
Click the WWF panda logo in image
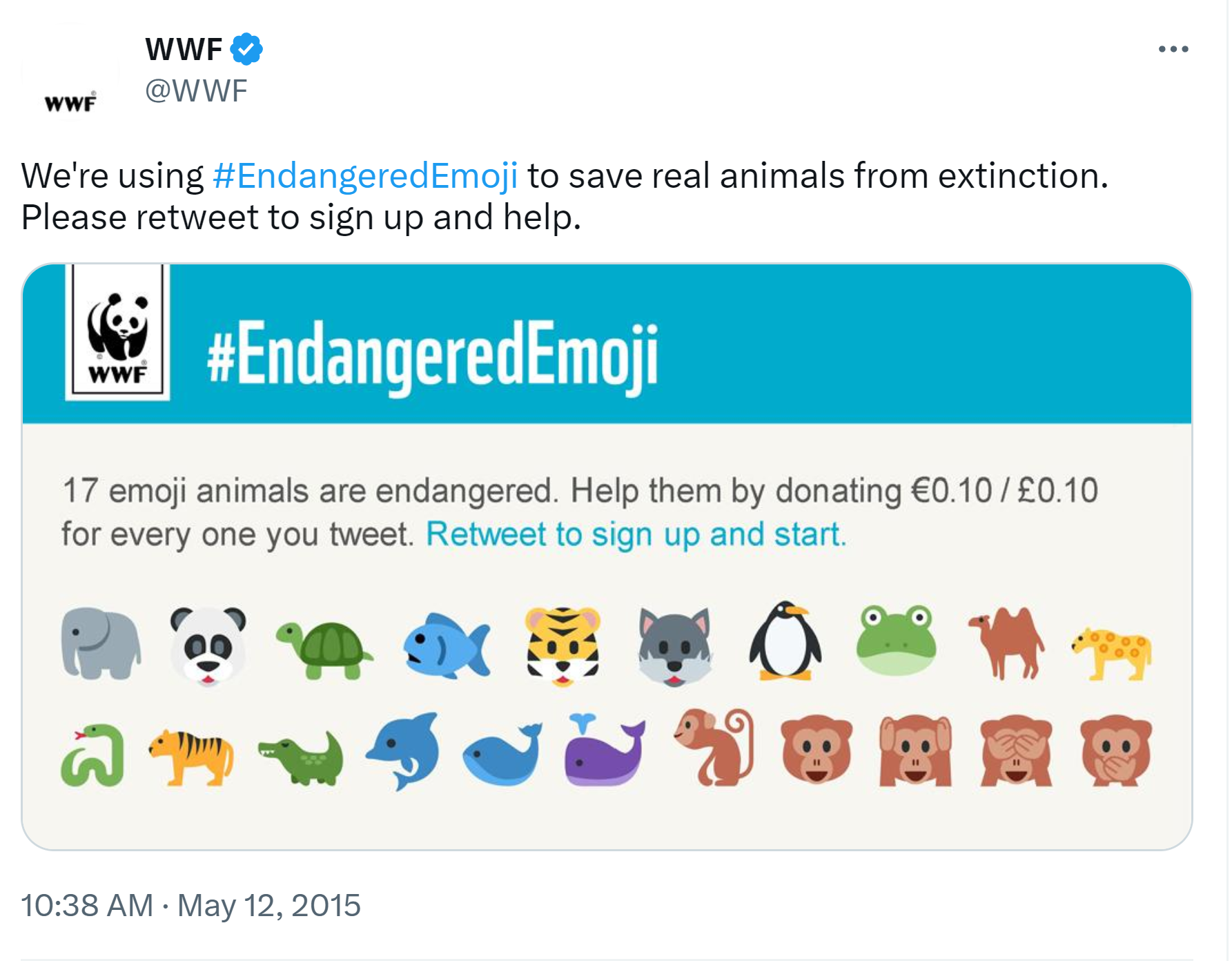(118, 333)
